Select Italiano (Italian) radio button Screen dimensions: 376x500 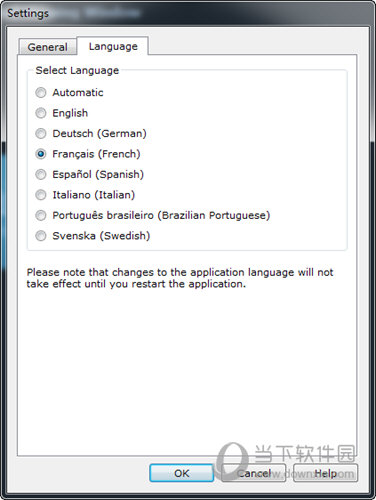tap(41, 195)
